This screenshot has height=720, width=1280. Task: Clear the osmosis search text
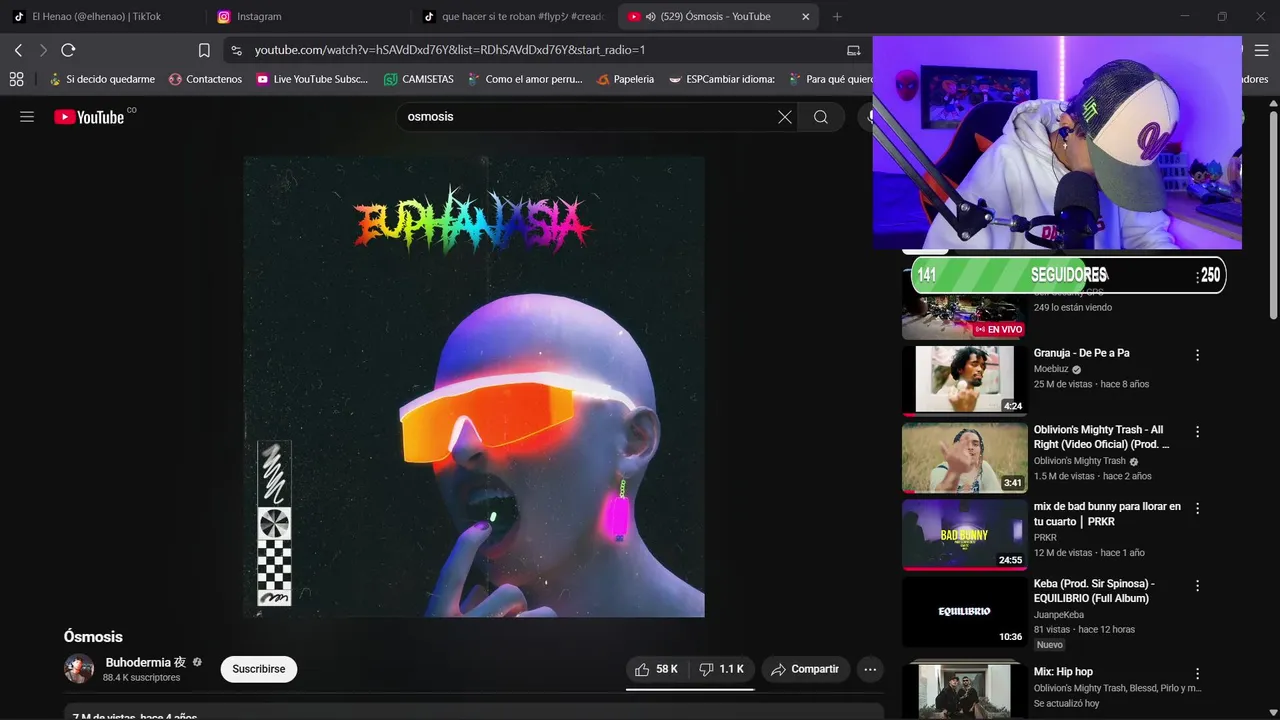(785, 117)
